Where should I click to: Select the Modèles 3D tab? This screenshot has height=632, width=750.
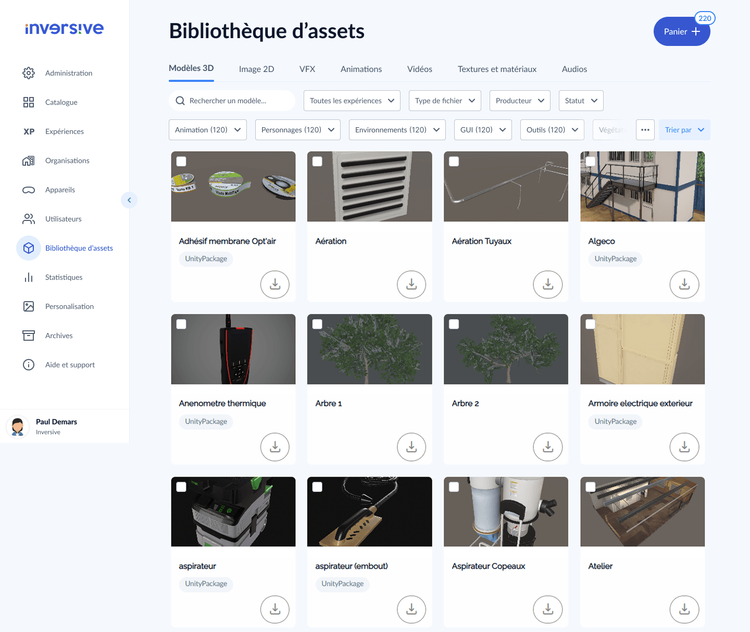click(x=191, y=68)
